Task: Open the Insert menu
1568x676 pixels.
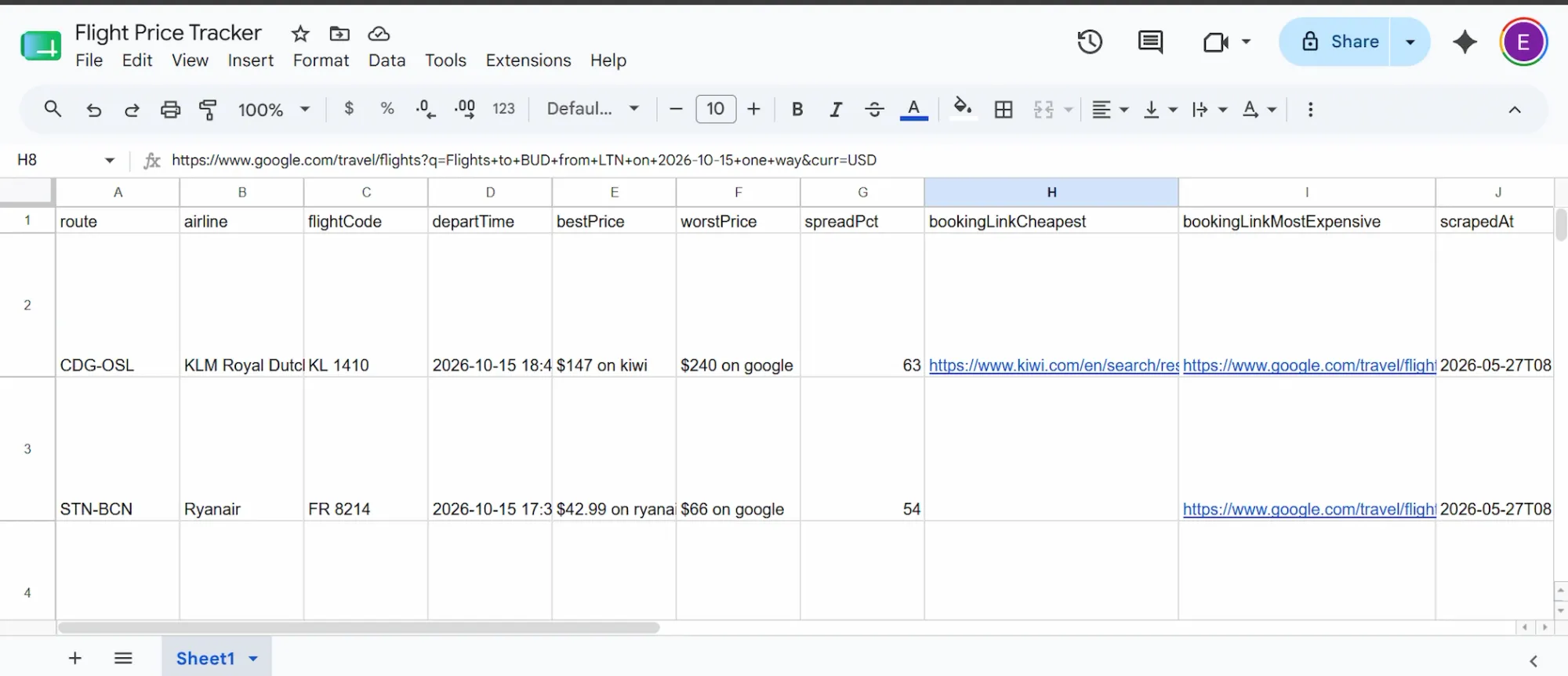Action: (251, 60)
